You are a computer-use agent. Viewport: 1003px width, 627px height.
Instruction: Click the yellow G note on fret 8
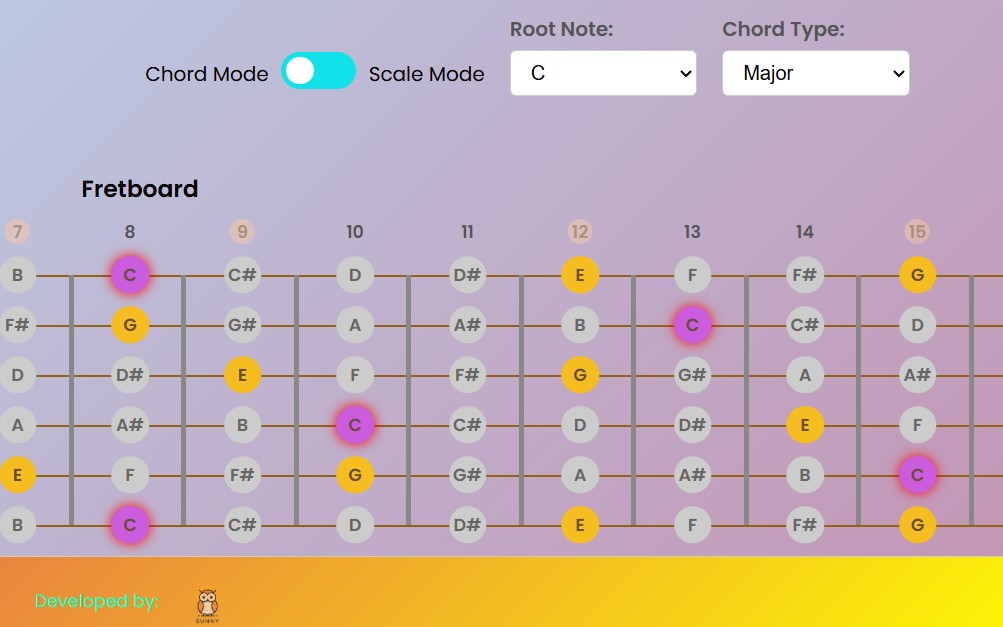click(130, 325)
